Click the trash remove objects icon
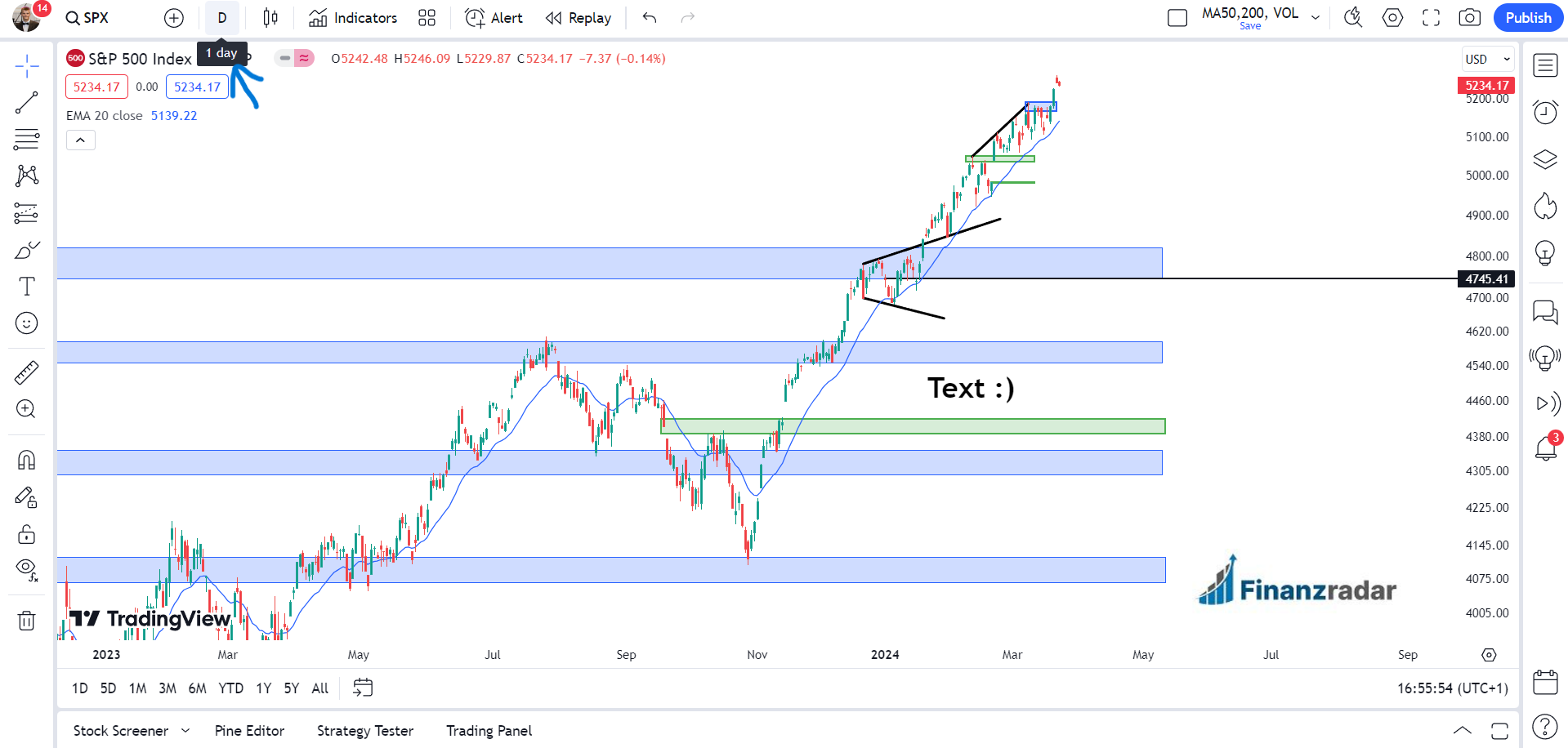Image resolution: width=1568 pixels, height=748 pixels. [x=26, y=621]
